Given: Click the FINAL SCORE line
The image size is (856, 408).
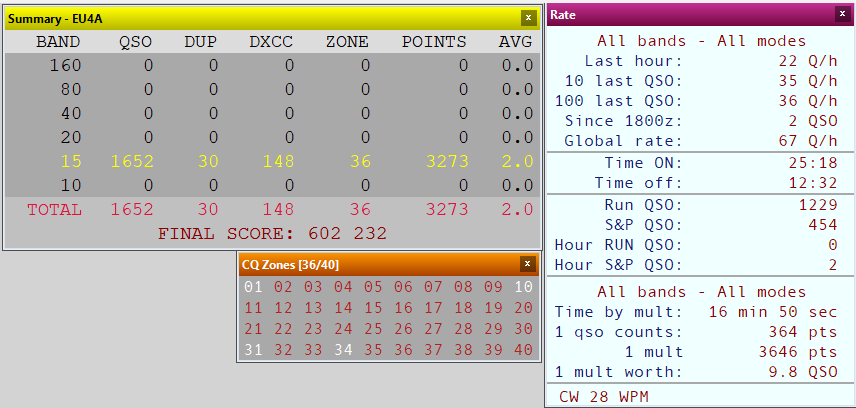Looking at the screenshot, I should tap(272, 233).
